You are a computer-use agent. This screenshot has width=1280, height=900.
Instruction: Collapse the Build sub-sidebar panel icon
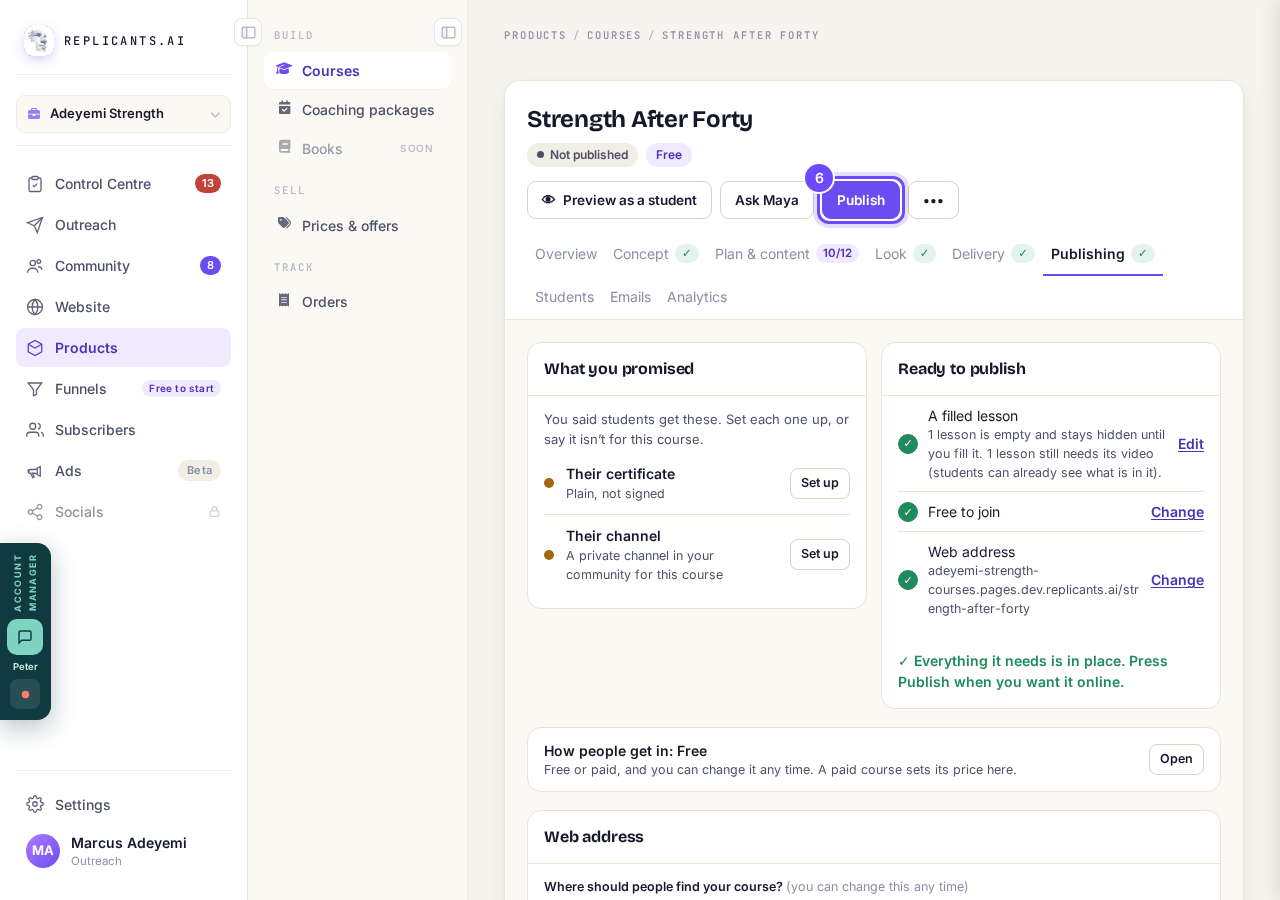click(448, 32)
